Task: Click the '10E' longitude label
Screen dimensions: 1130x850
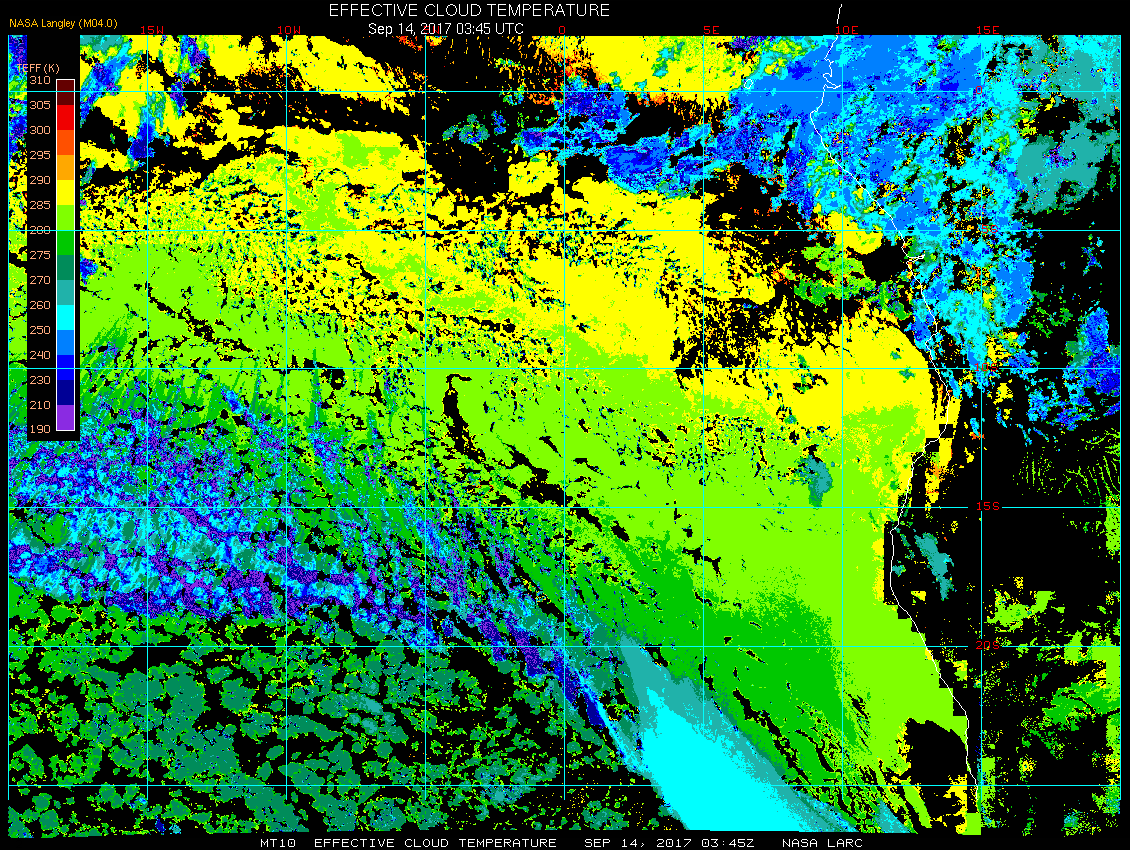Action: coord(846,30)
